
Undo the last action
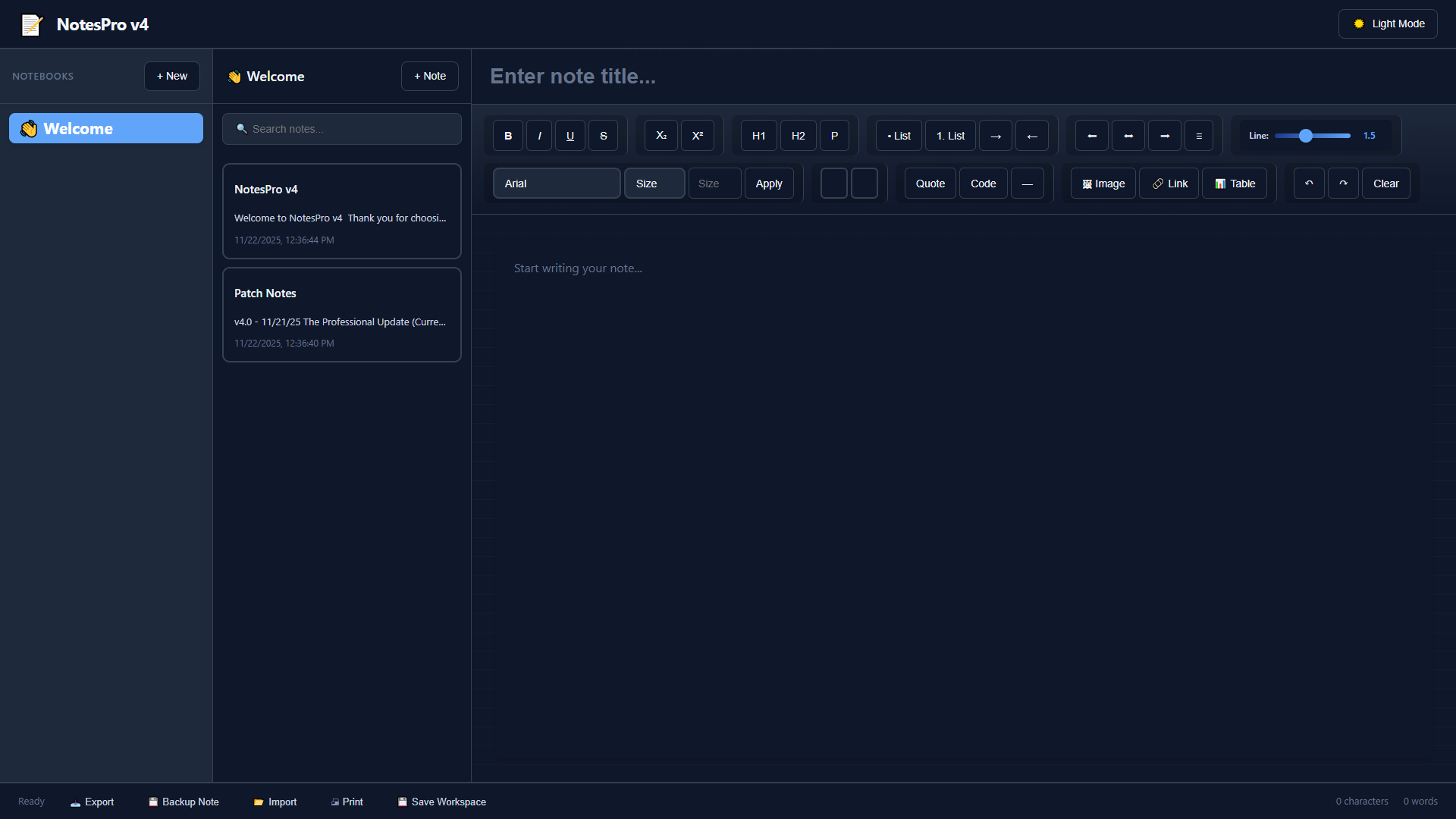coord(1308,183)
